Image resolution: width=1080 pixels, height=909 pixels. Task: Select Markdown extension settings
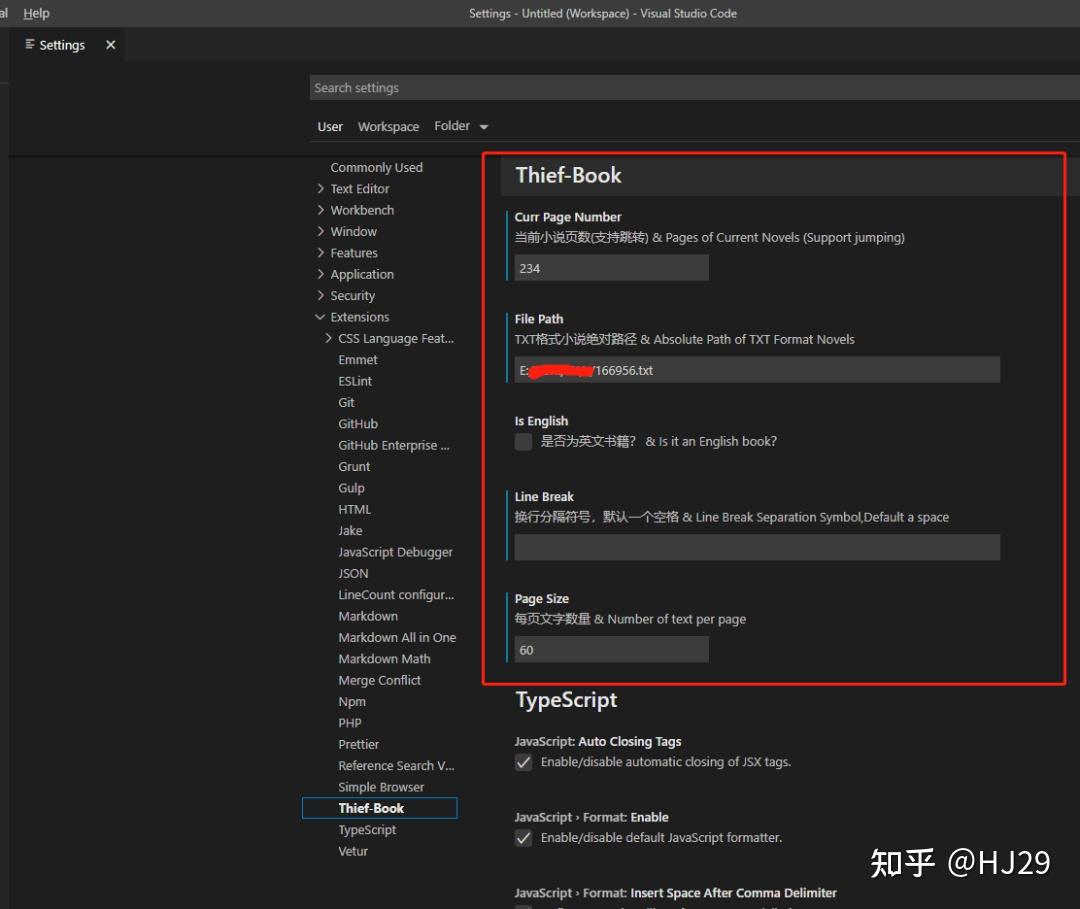coord(368,616)
